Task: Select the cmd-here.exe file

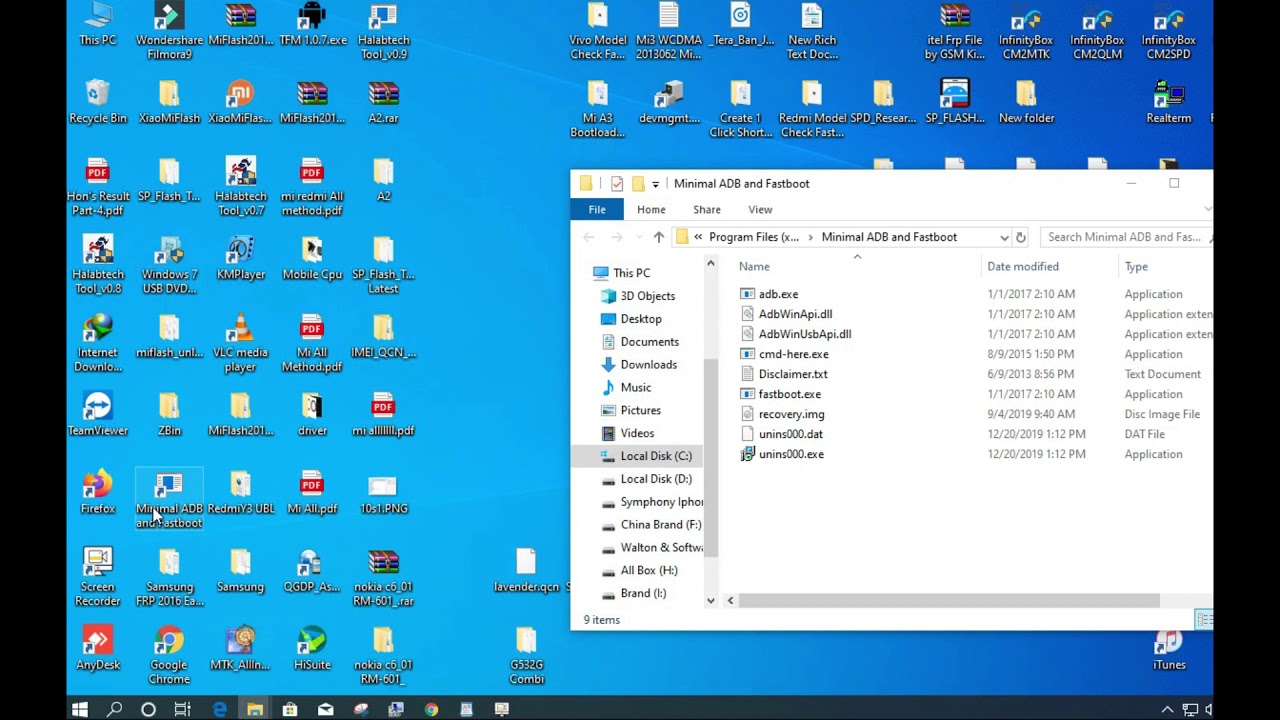Action: [x=793, y=354]
